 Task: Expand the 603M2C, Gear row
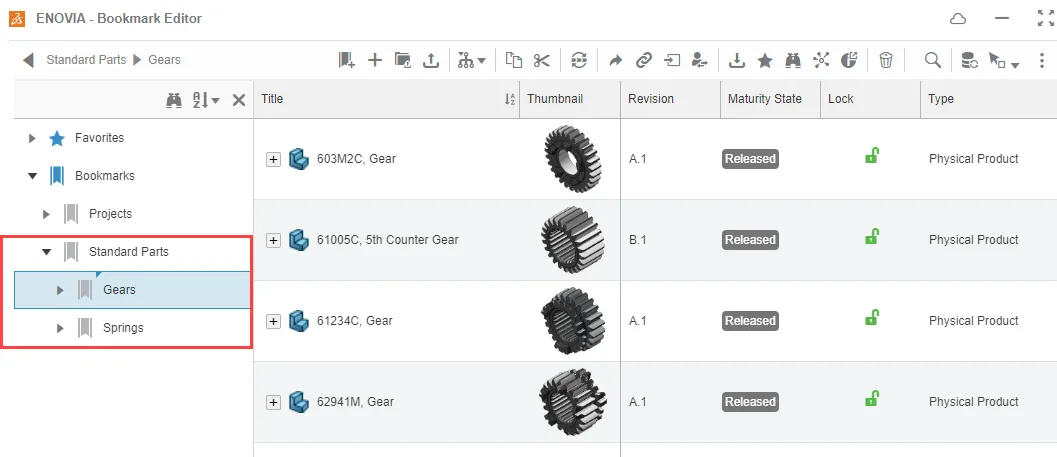pos(273,160)
